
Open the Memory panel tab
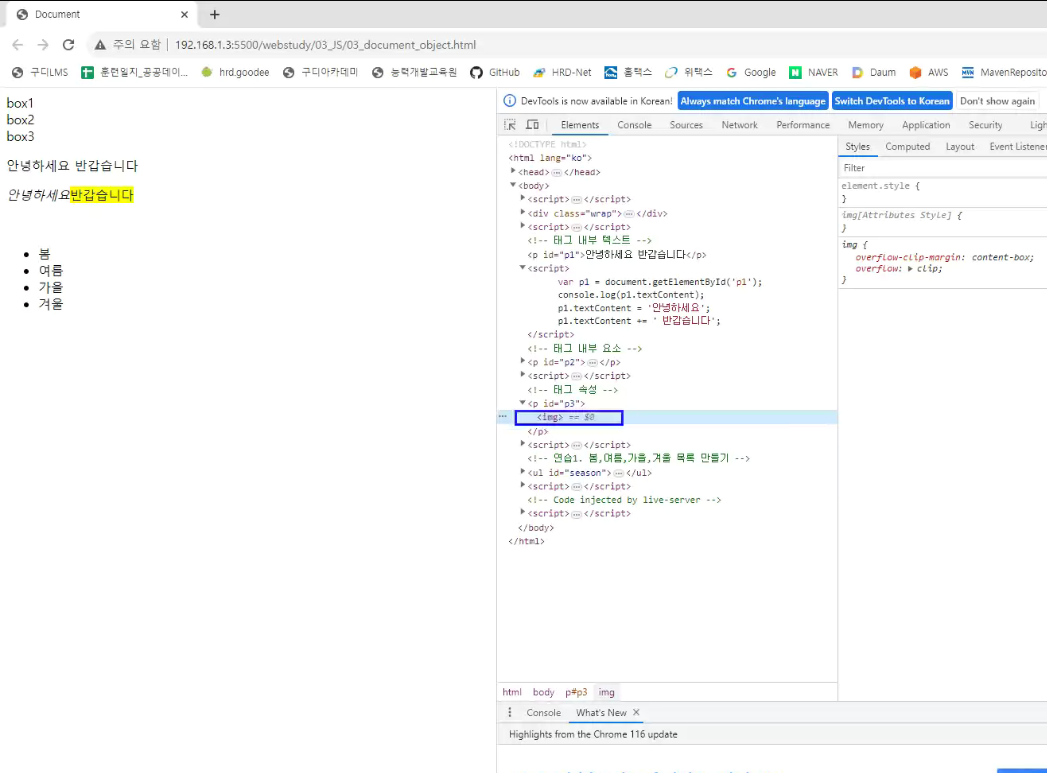click(x=865, y=125)
